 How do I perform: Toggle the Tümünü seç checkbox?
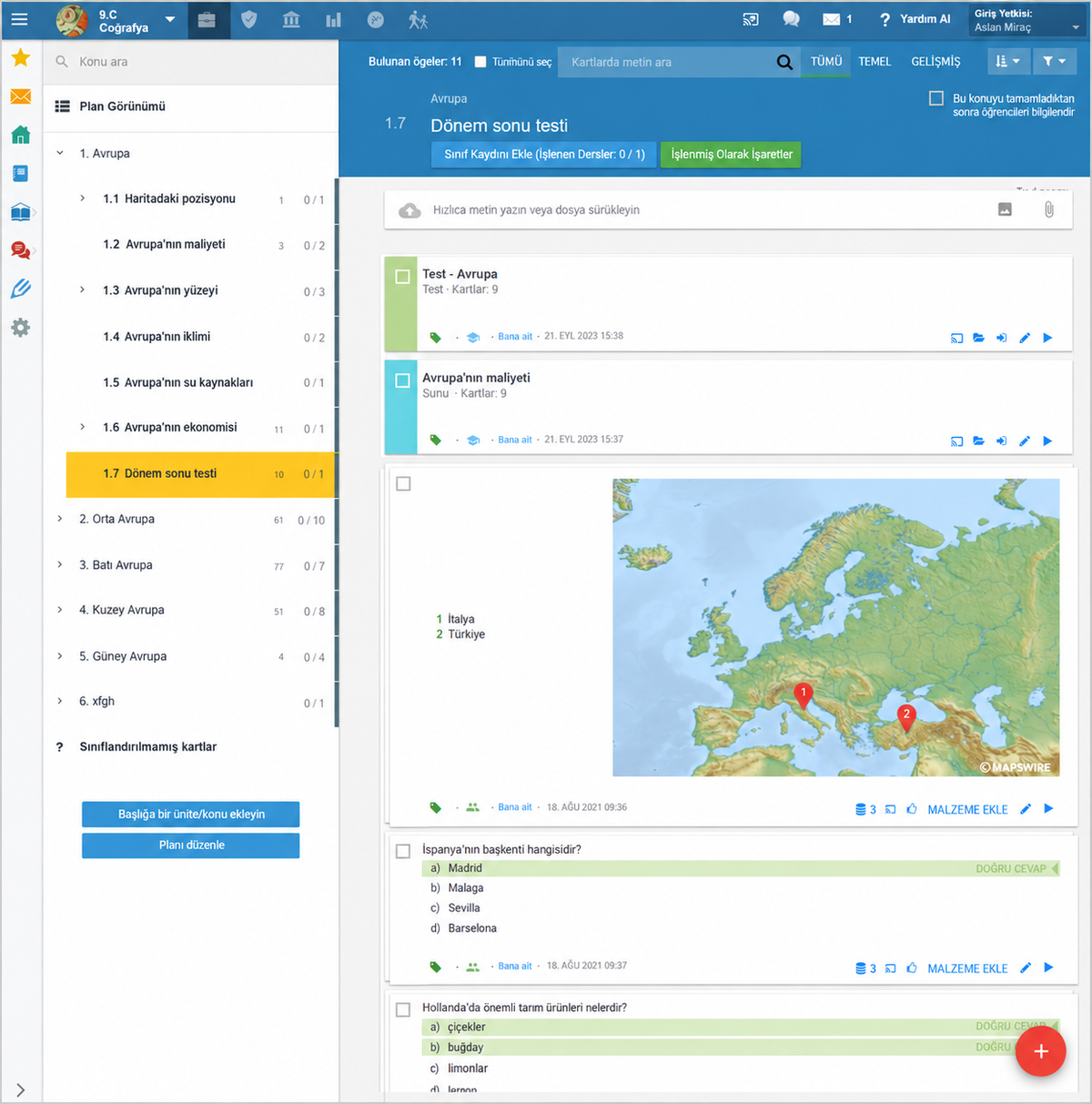(480, 62)
